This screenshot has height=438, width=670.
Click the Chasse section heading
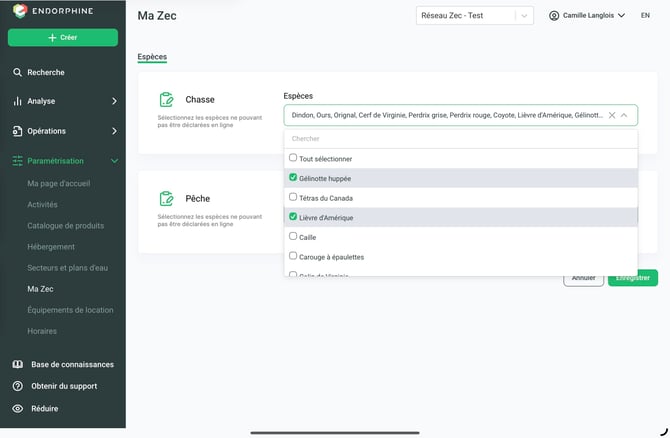coord(200,100)
